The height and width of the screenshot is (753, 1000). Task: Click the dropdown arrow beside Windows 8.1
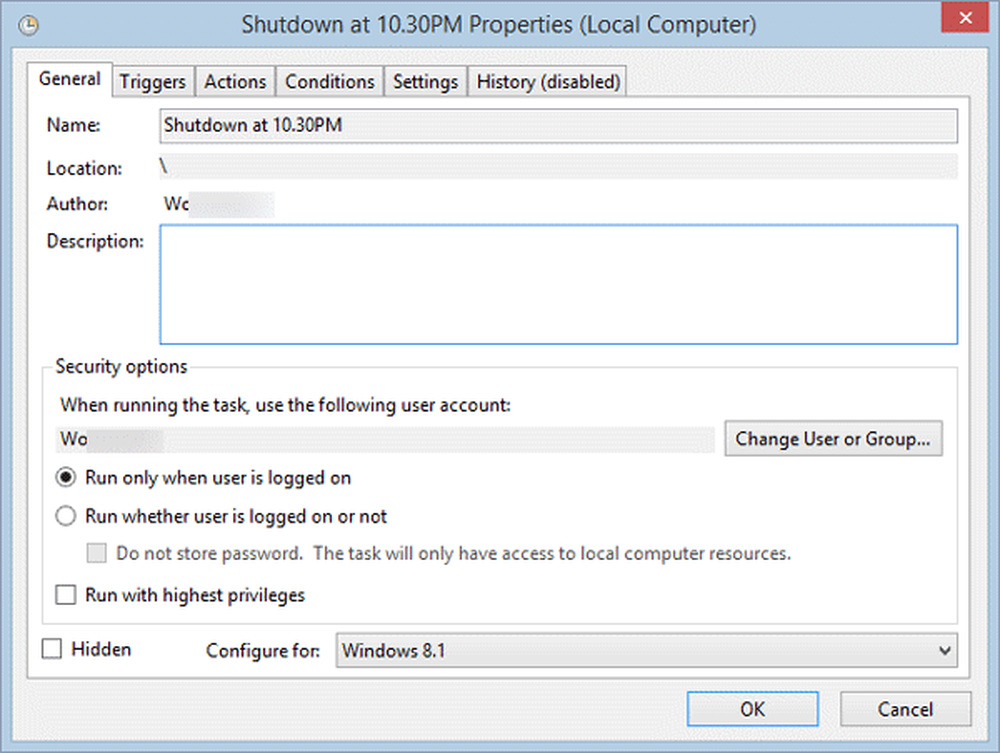click(x=945, y=651)
